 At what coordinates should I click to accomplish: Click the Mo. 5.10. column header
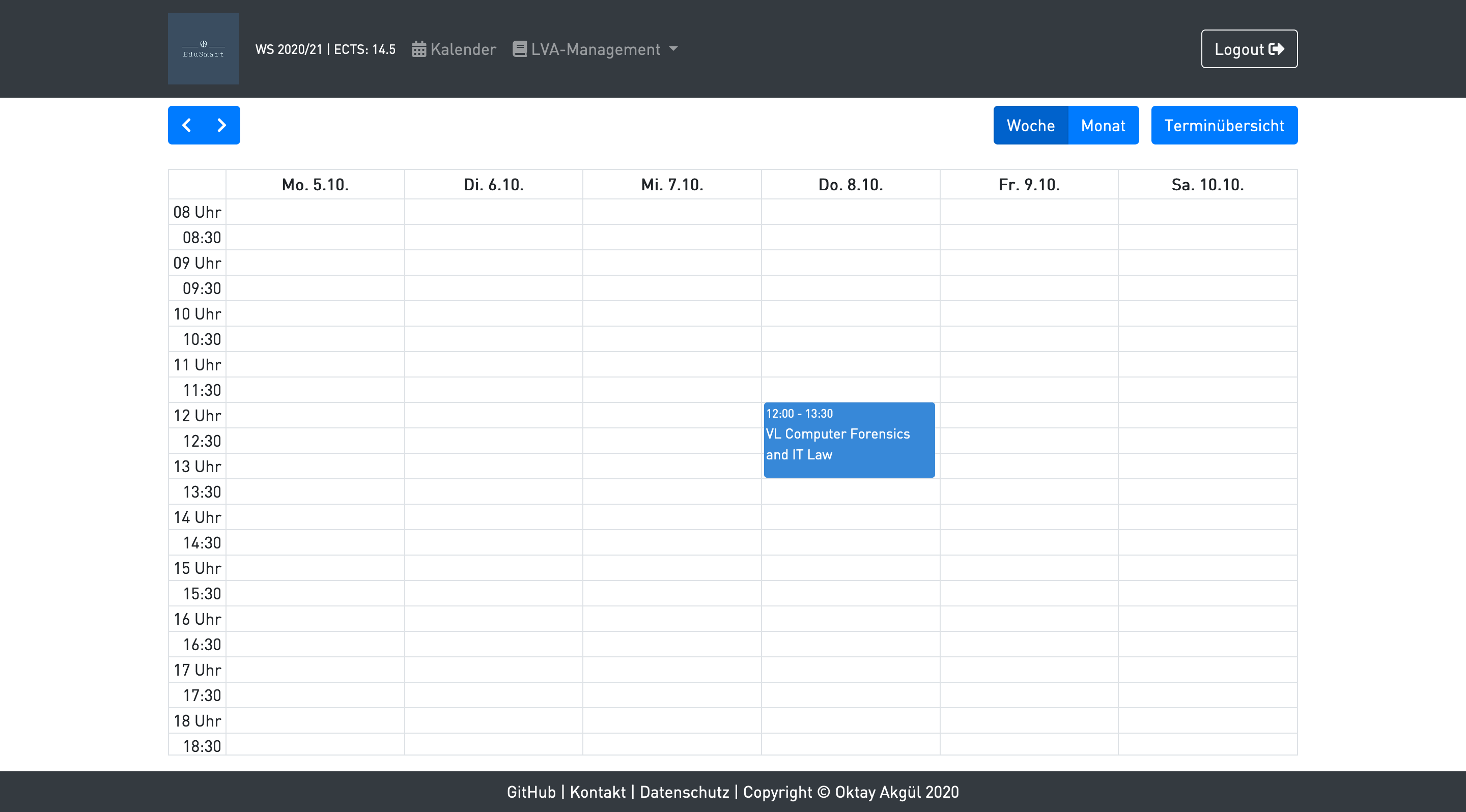[315, 185]
